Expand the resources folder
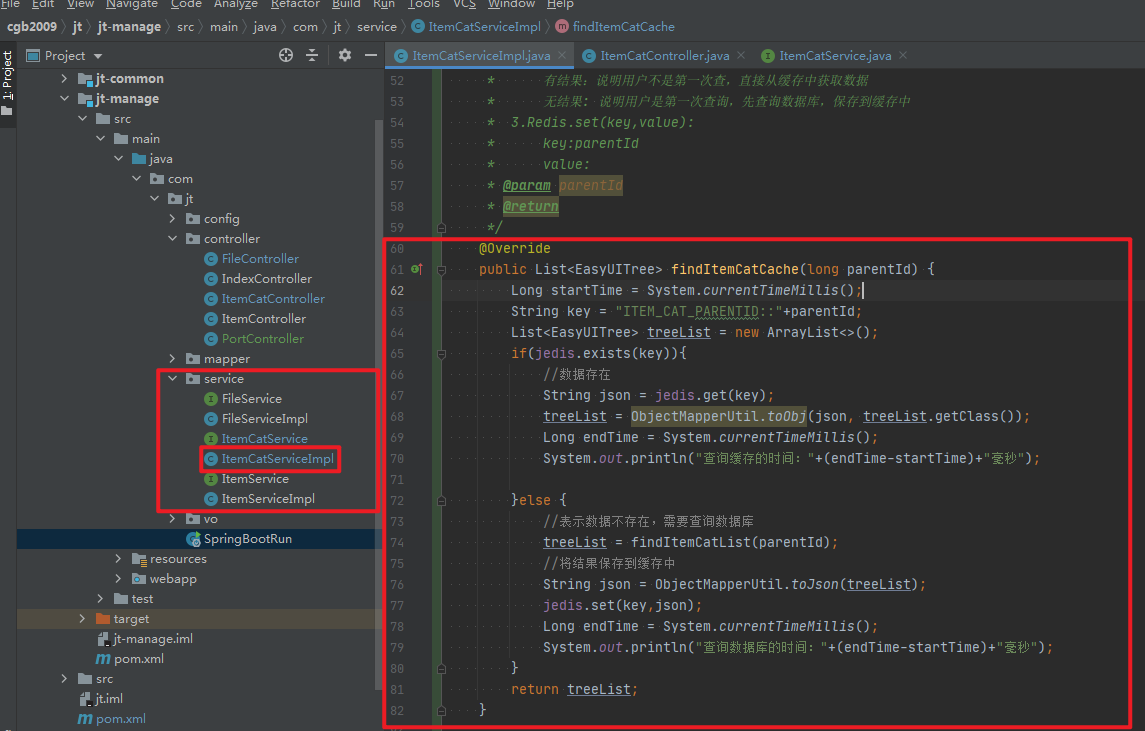 point(118,559)
